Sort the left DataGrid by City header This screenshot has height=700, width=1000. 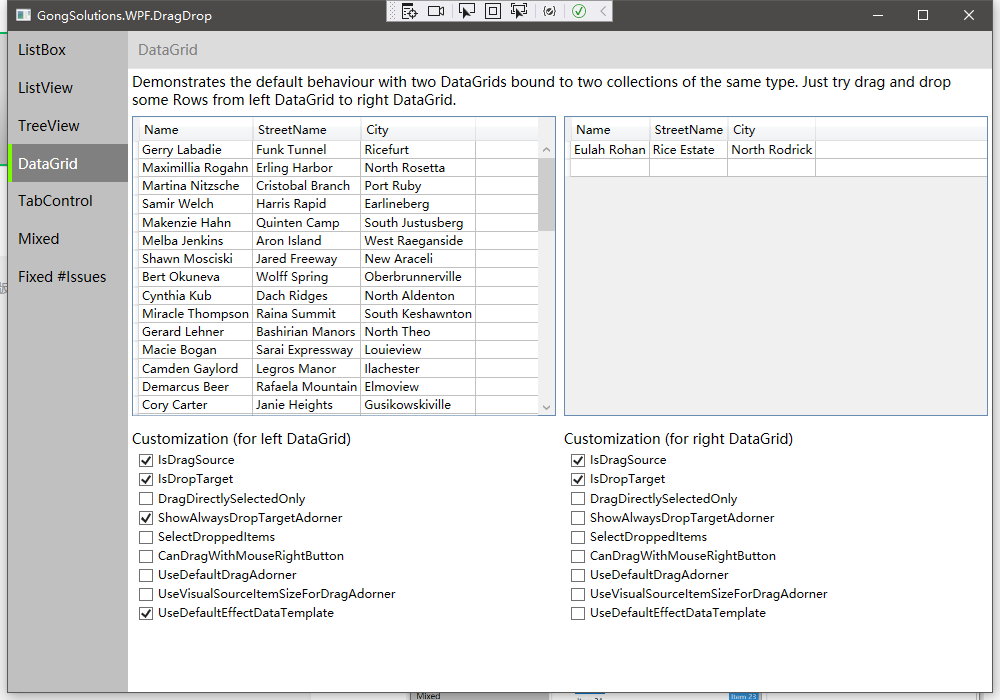(418, 129)
